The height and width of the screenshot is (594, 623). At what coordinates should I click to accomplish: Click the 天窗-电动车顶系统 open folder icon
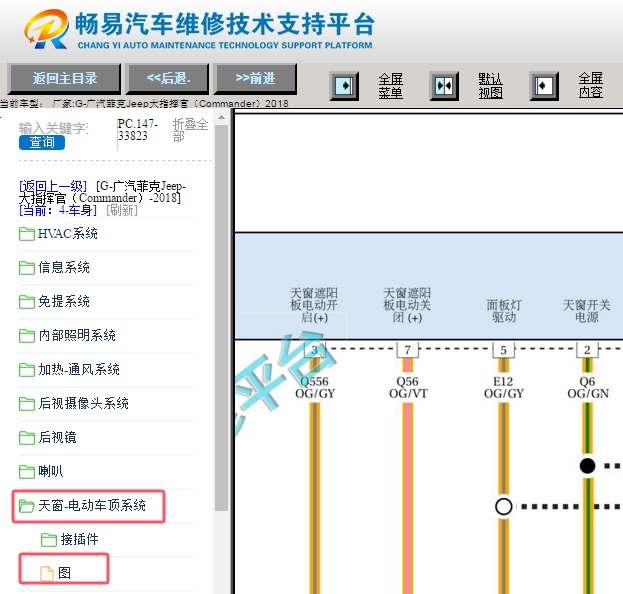[27, 506]
